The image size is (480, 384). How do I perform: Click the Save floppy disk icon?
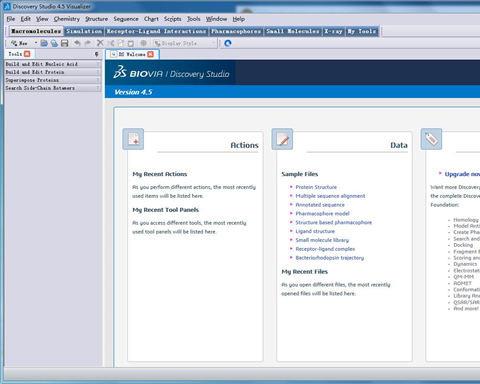[65, 43]
